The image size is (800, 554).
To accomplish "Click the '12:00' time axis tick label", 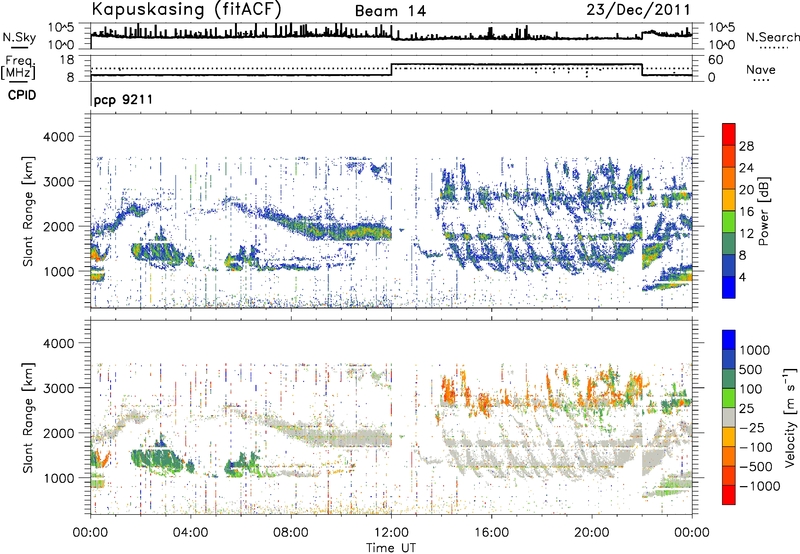I will tap(391, 533).
